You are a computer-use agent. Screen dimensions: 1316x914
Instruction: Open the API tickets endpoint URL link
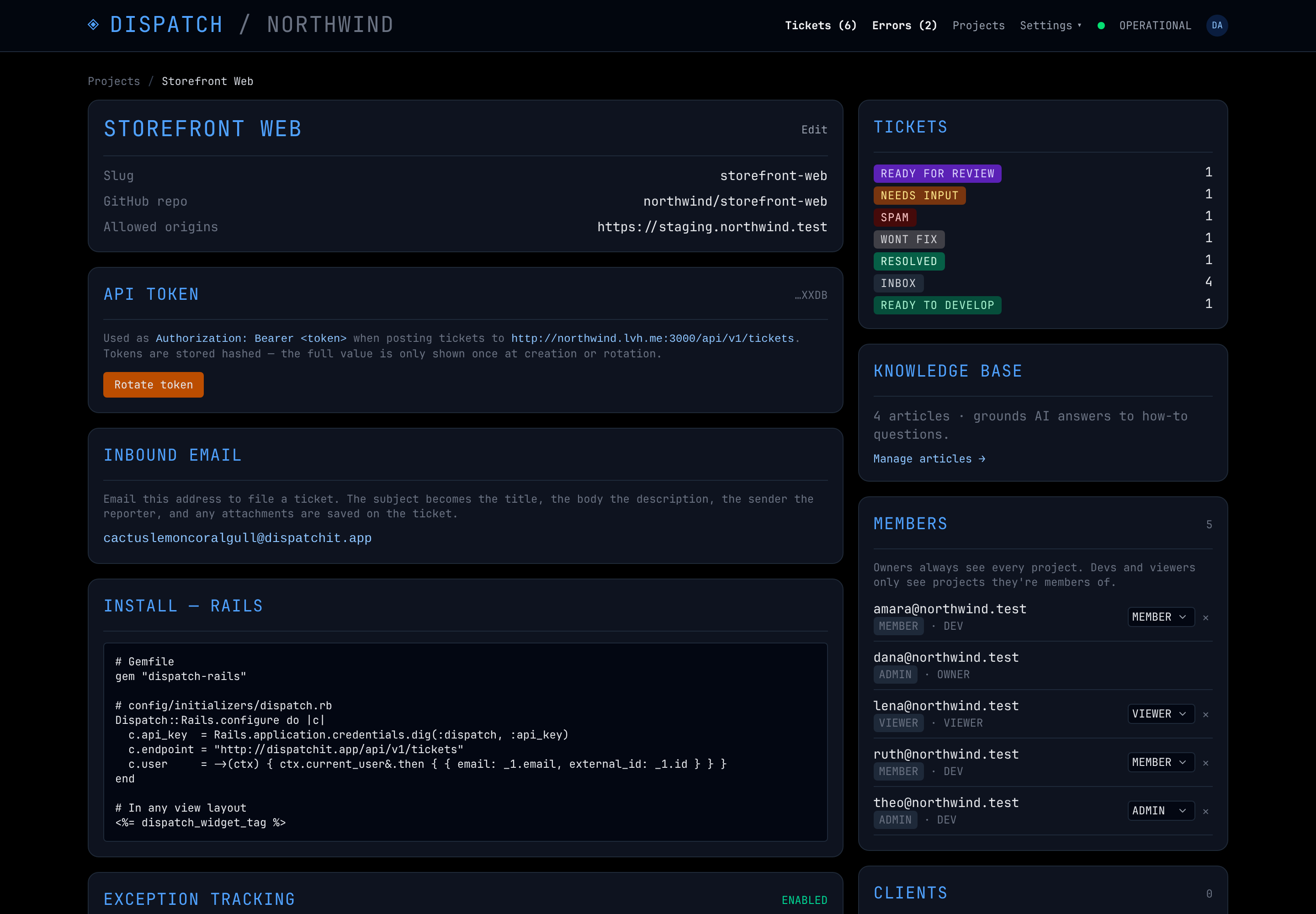(x=652, y=339)
